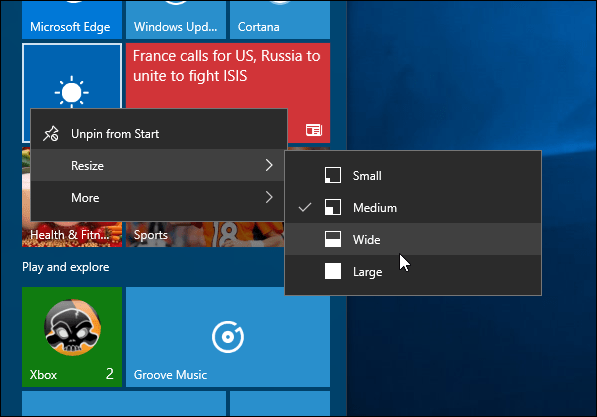
Task: Launch the Cortana tile
Action: [280, 20]
